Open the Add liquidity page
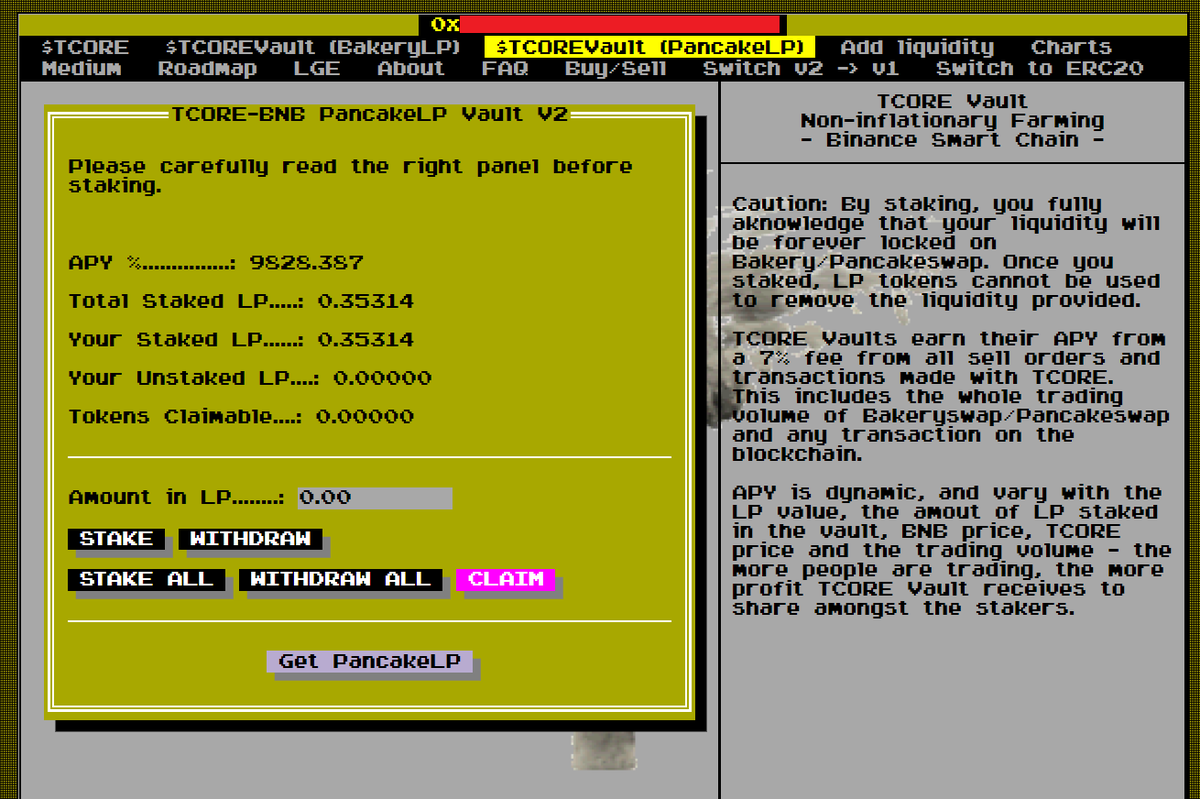 pos(917,47)
